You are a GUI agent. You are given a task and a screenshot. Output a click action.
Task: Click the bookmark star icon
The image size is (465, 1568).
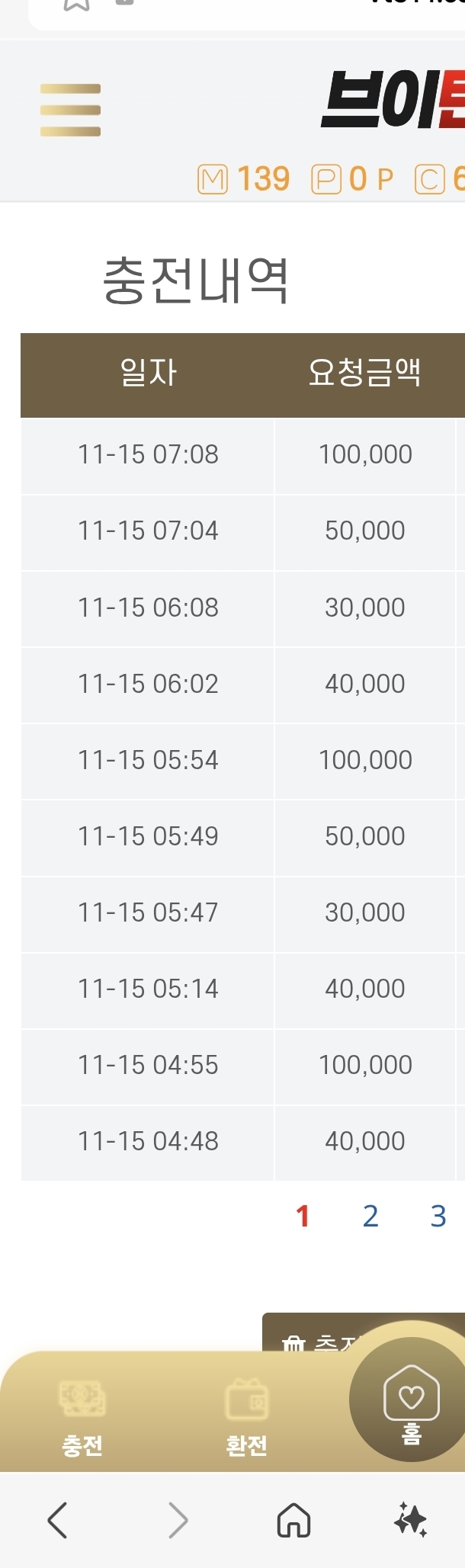tap(76, 5)
